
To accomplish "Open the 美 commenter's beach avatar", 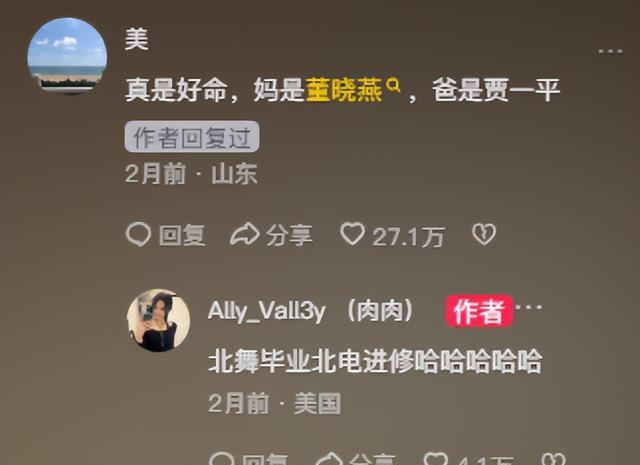I will tap(67, 56).
